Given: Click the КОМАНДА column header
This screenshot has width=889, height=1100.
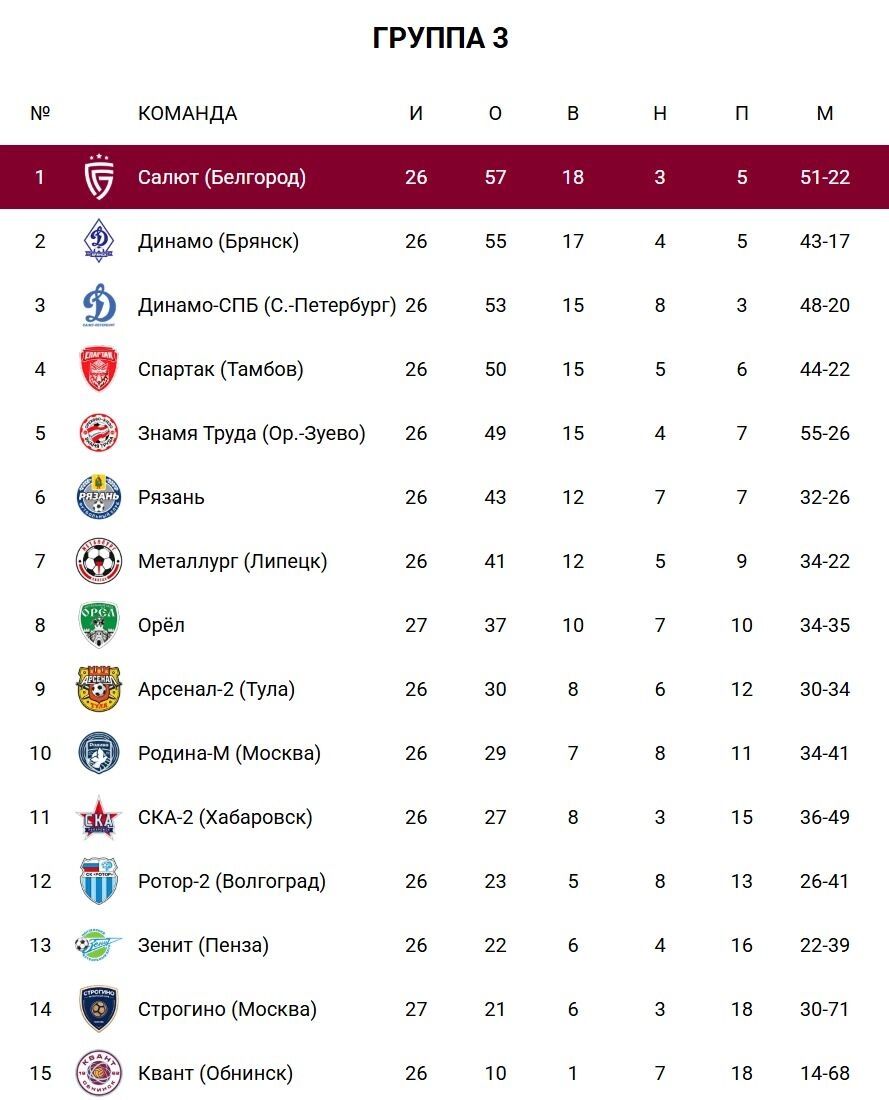Looking at the screenshot, I should 187,113.
